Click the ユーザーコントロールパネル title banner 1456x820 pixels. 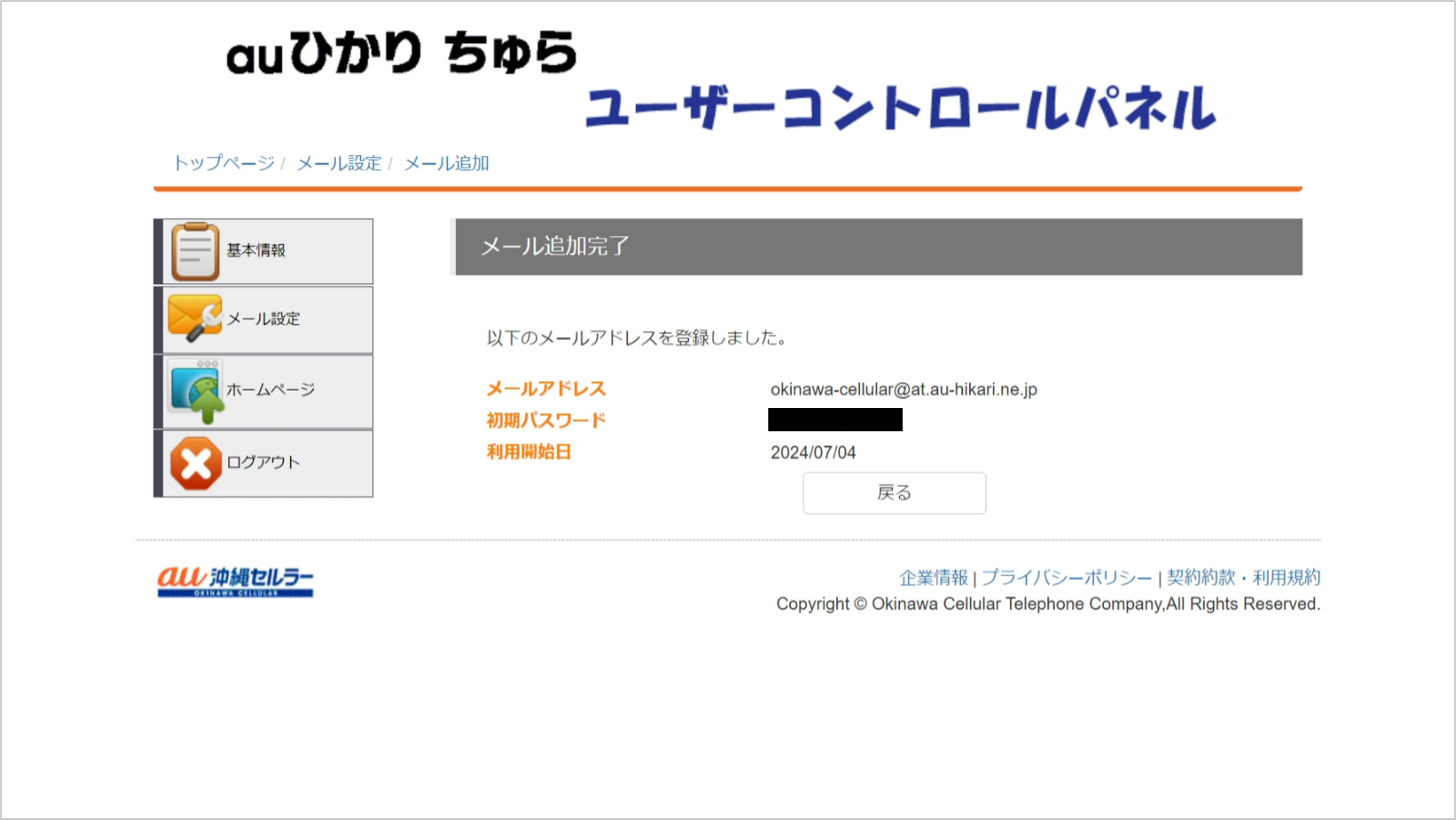tap(900, 107)
